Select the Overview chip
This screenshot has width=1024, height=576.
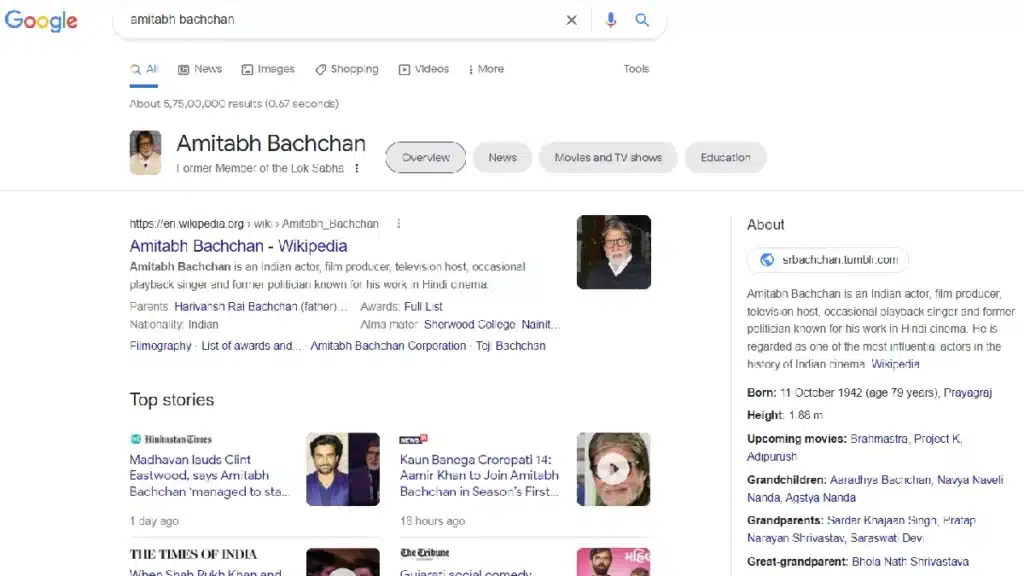click(x=426, y=157)
